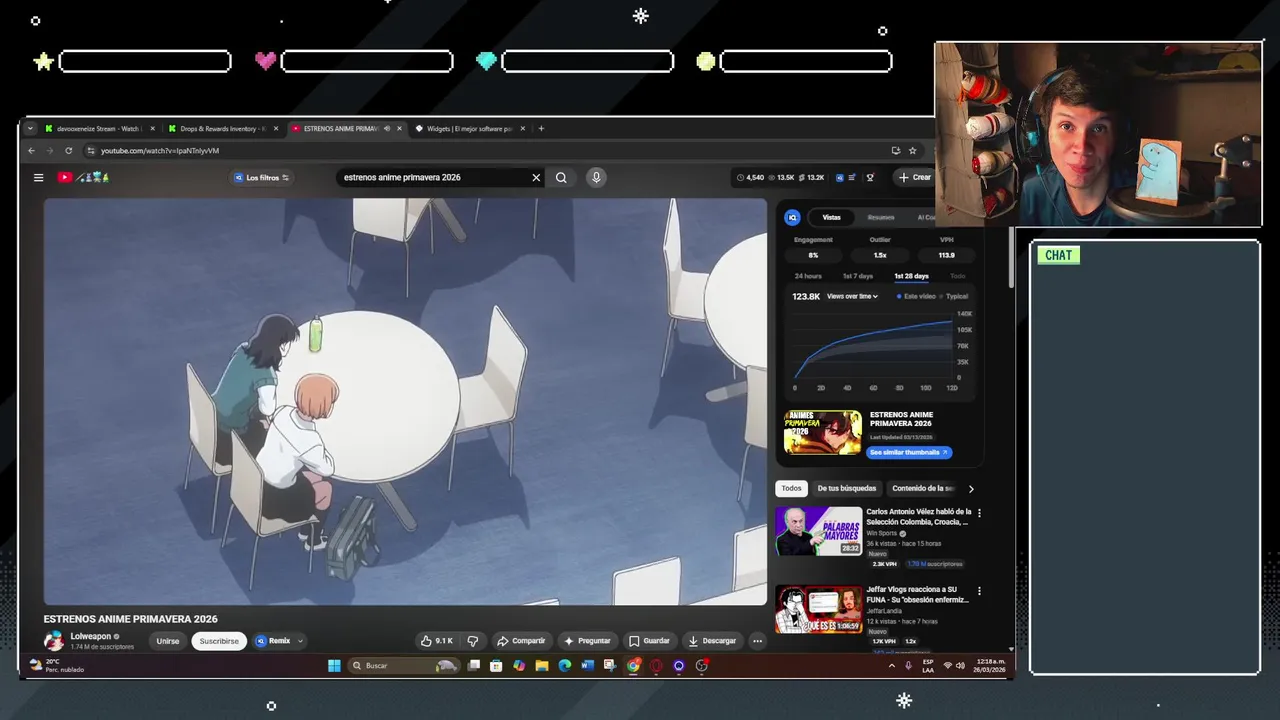Viewport: 1280px width, 720px height.
Task: Open the Palabras Mayores video thumbnail
Action: tap(818, 531)
